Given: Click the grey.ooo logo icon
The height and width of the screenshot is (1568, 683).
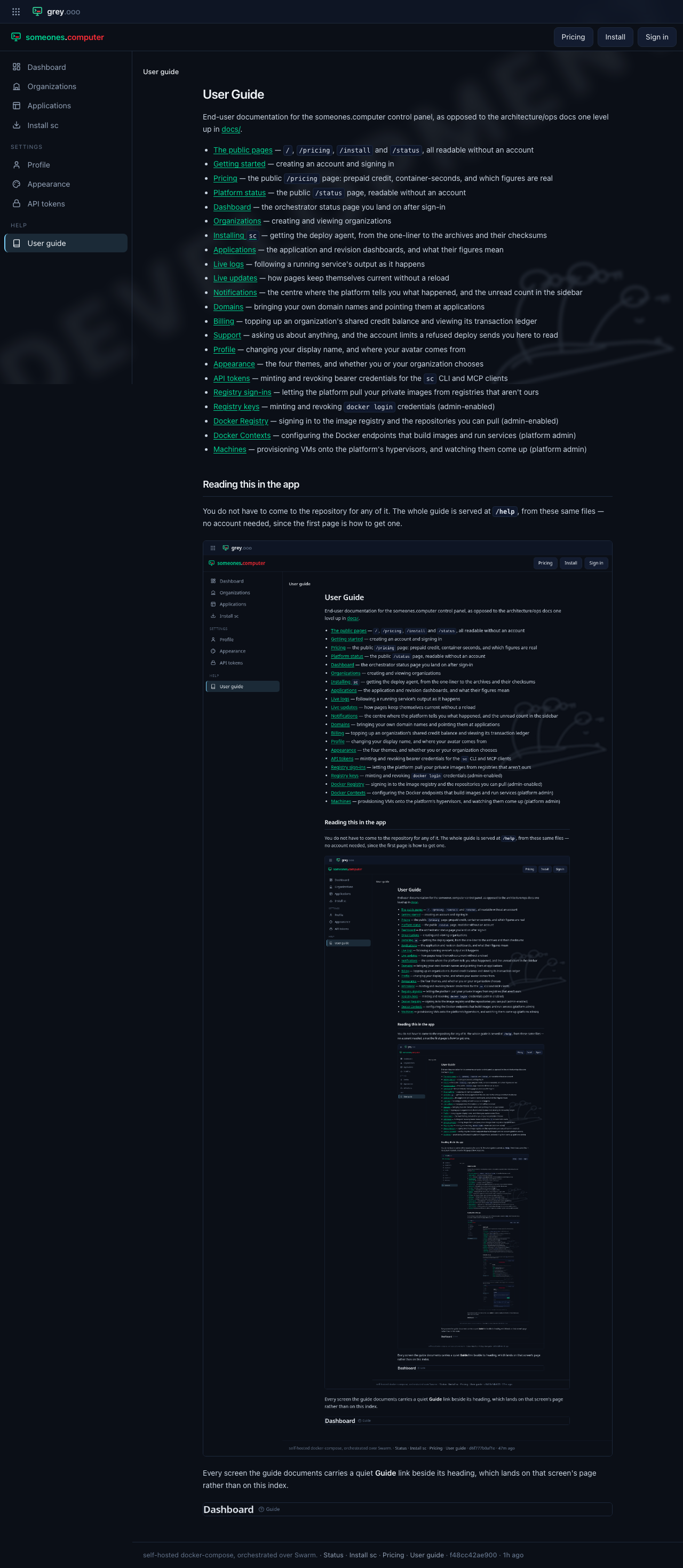Looking at the screenshot, I should (x=37, y=12).
